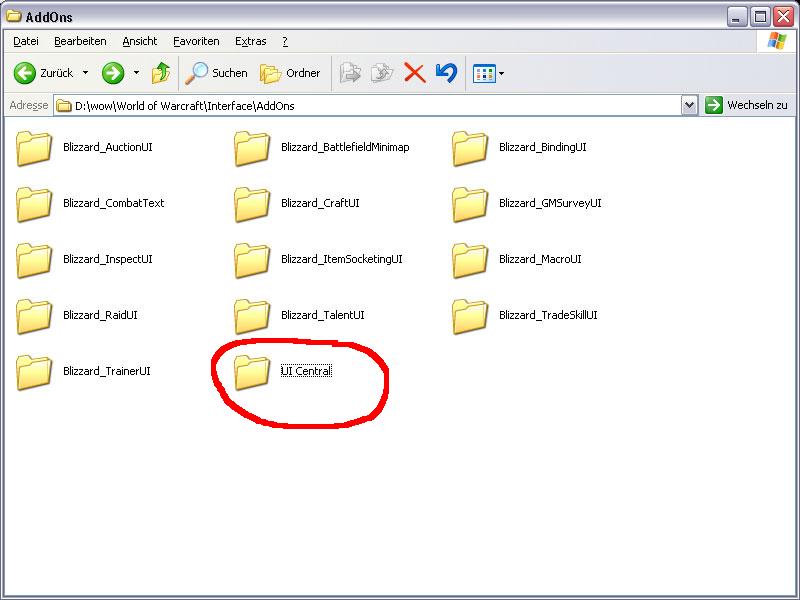Expand the address bar dropdown
This screenshot has width=800, height=600.
[x=689, y=106]
